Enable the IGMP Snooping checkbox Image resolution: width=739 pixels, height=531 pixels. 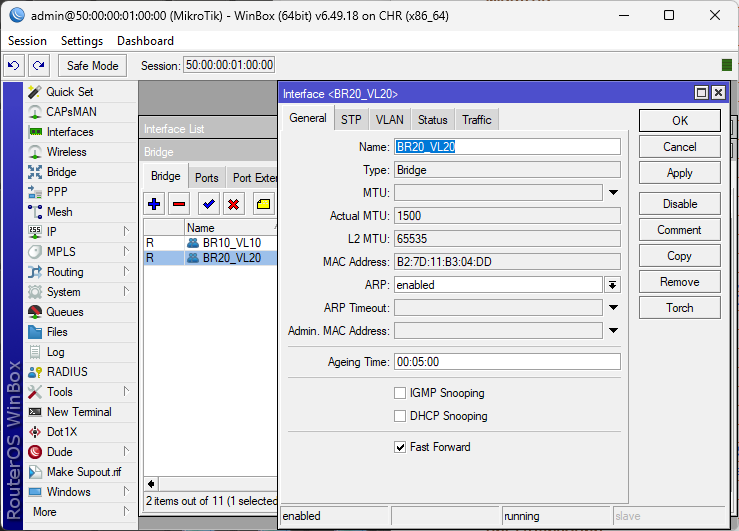pos(401,393)
